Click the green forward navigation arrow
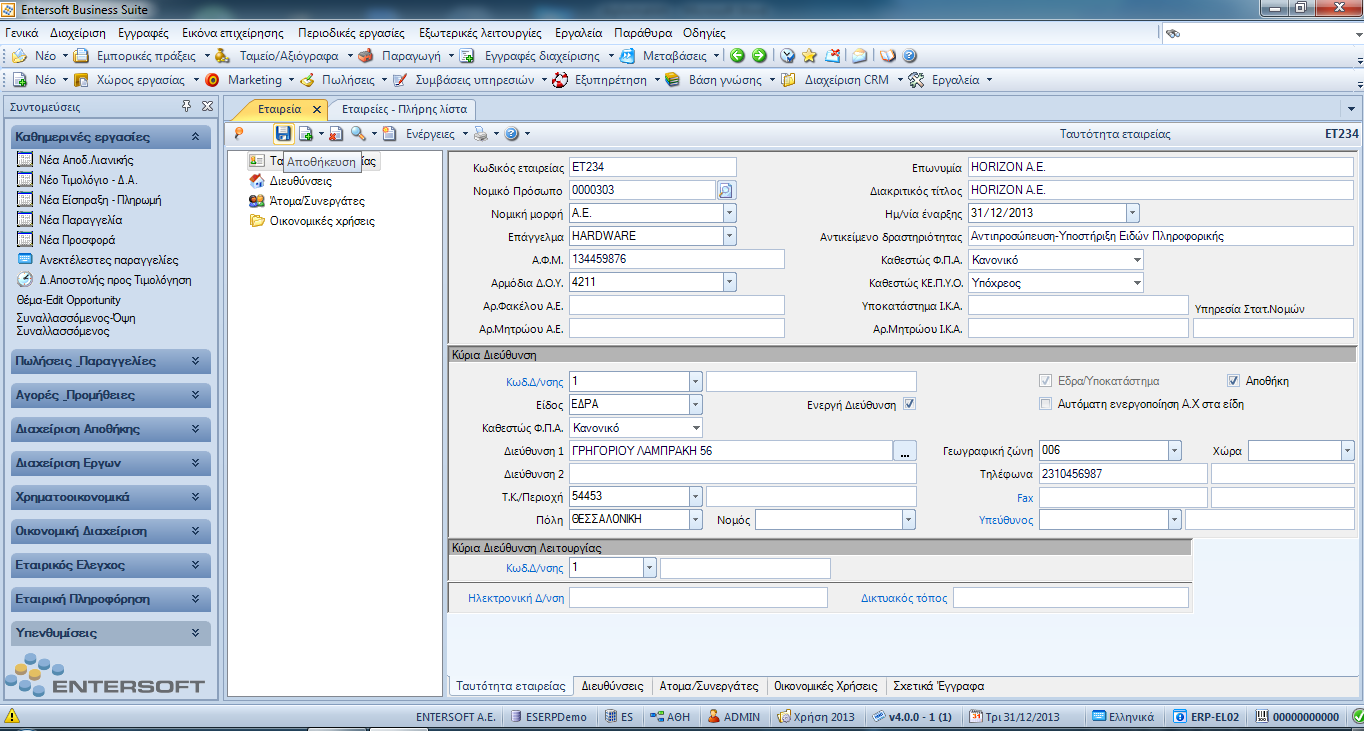This screenshot has width=1364, height=731. 760,56
